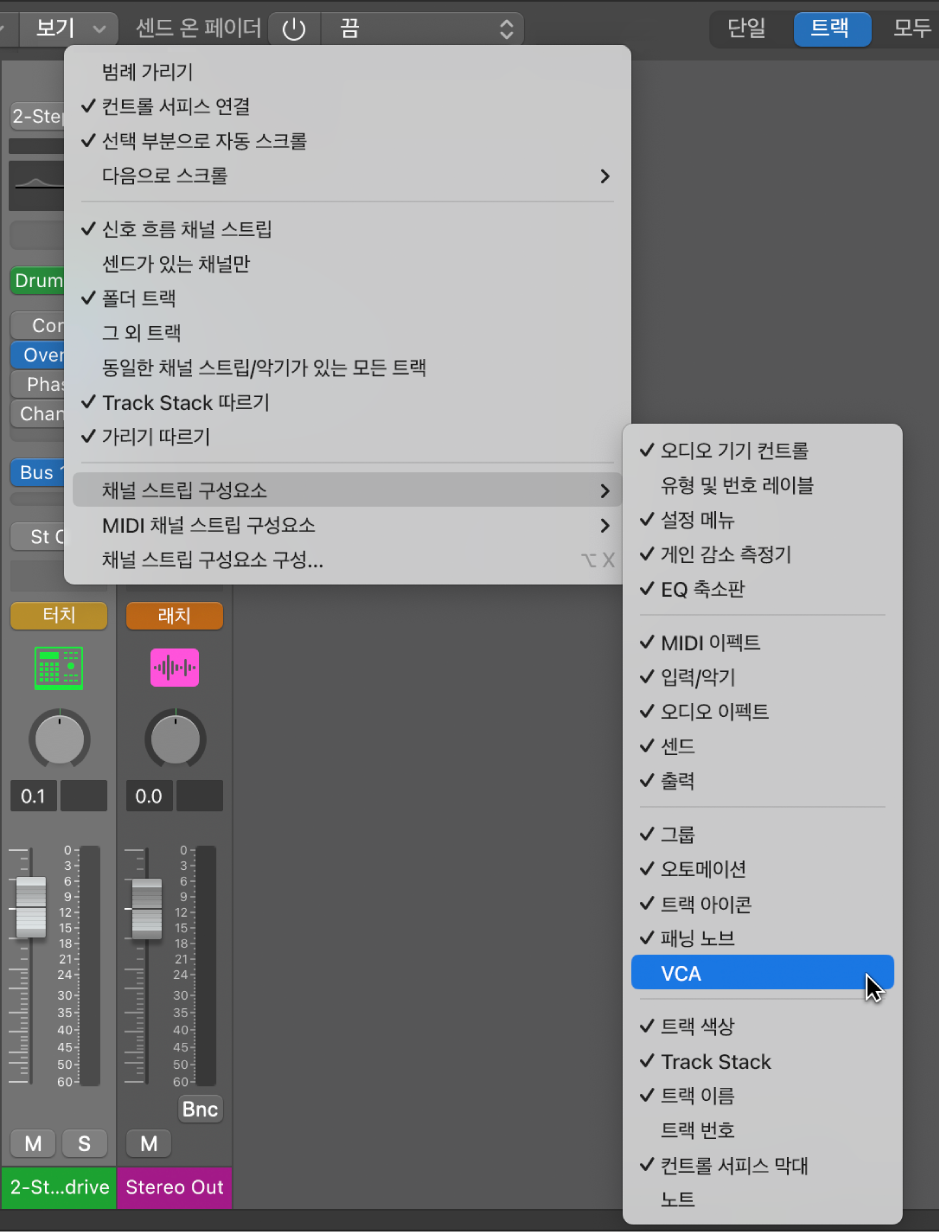Open the 끔 dropdown in the toolbar
This screenshot has height=1232, width=939.
coord(420,28)
